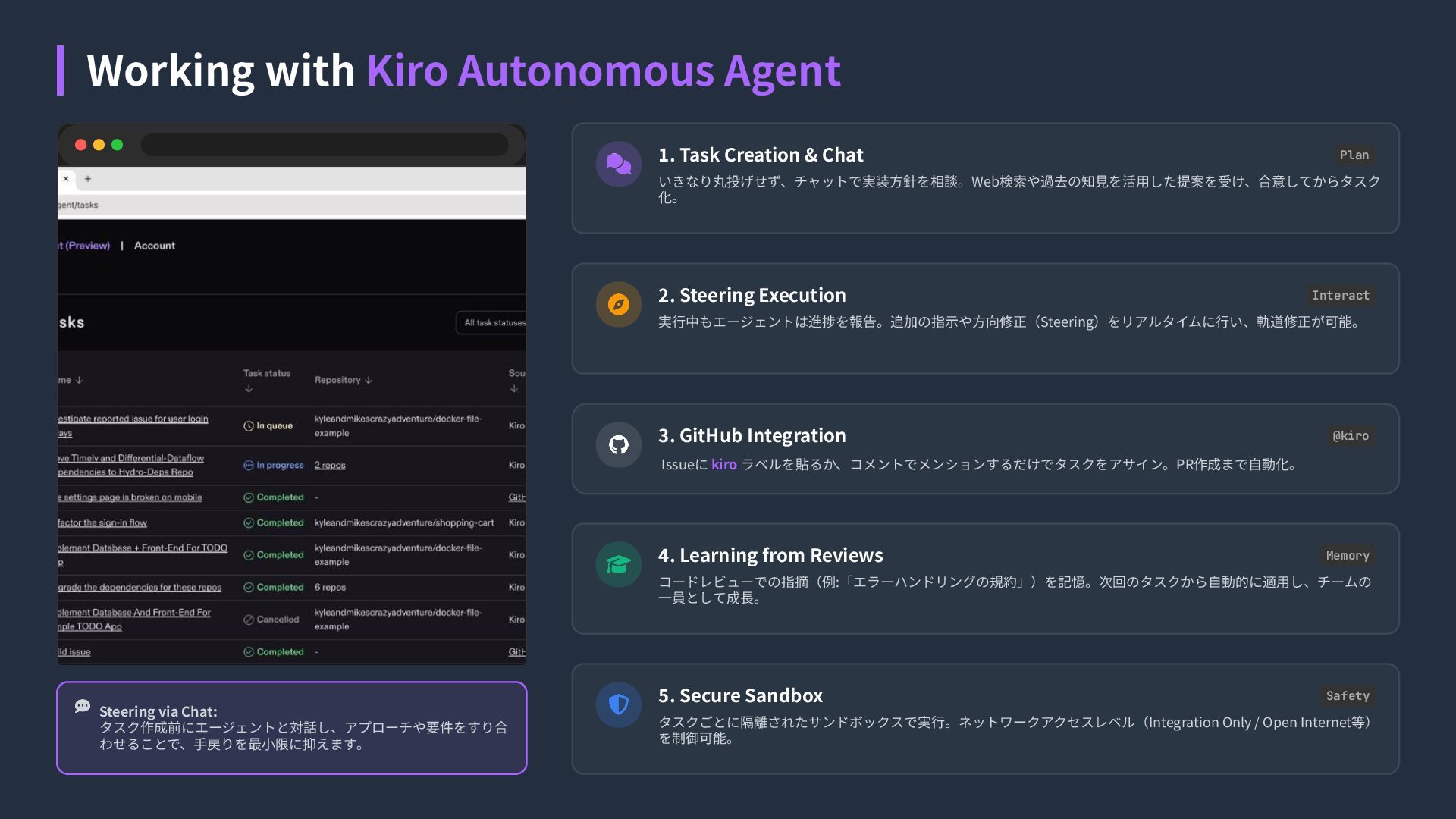Click the @kiro tag badge
Image resolution: width=1456 pixels, height=819 pixels.
1351,436
